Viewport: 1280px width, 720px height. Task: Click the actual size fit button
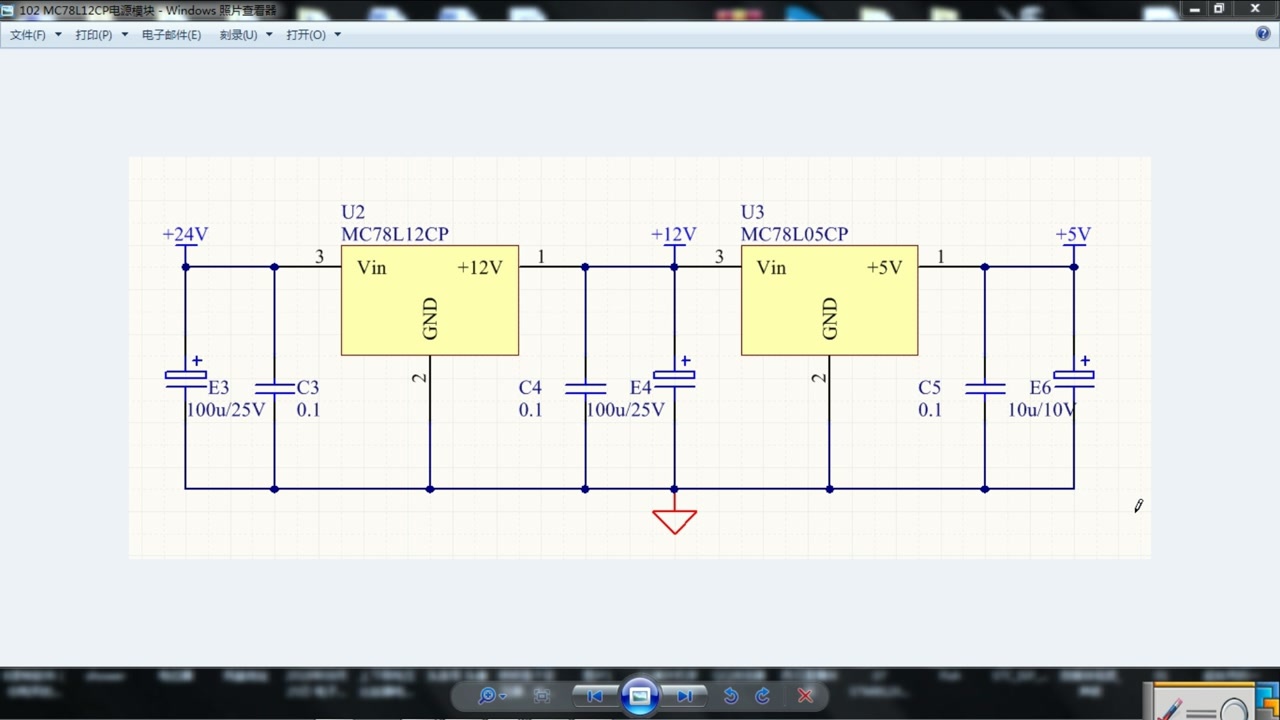point(542,696)
